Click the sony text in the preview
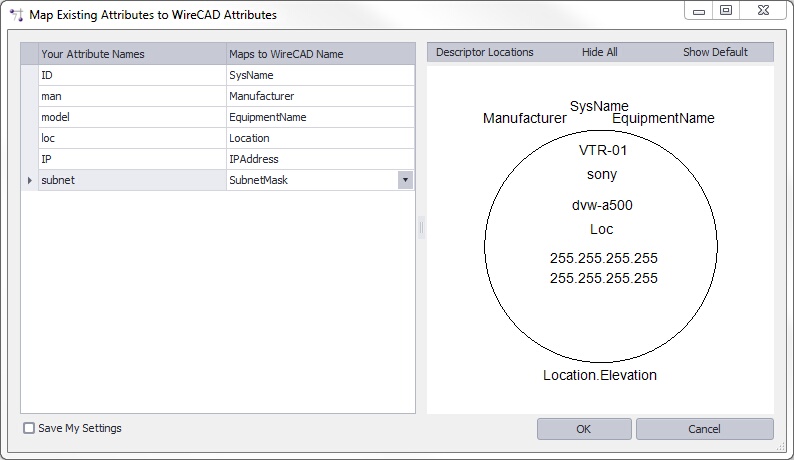Screen dimensions: 794x460 point(602,174)
